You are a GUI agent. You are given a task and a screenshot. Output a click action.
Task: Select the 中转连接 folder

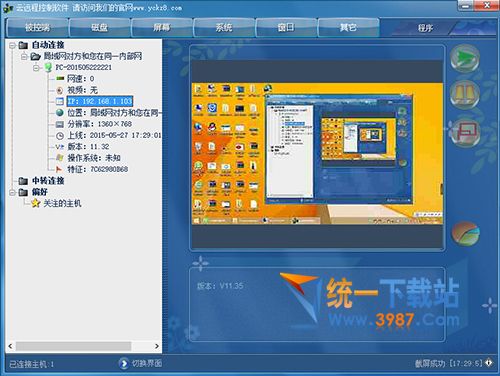click(x=48, y=181)
